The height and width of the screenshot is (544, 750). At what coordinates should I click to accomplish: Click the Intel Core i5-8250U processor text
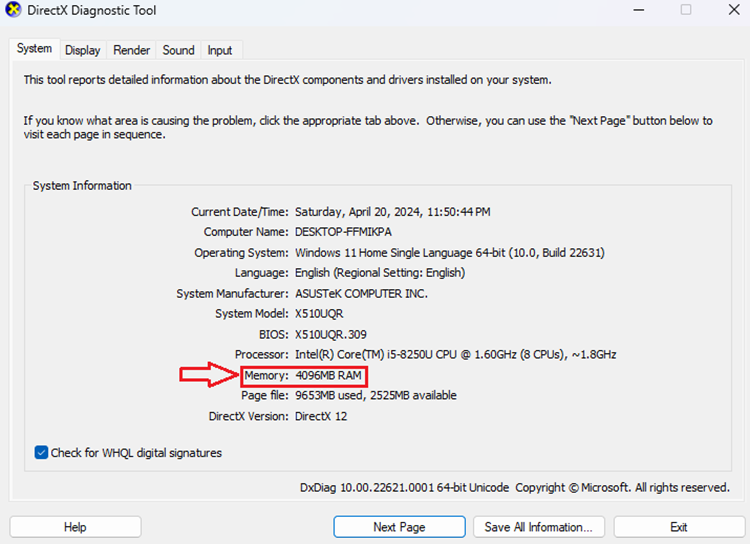pos(455,355)
